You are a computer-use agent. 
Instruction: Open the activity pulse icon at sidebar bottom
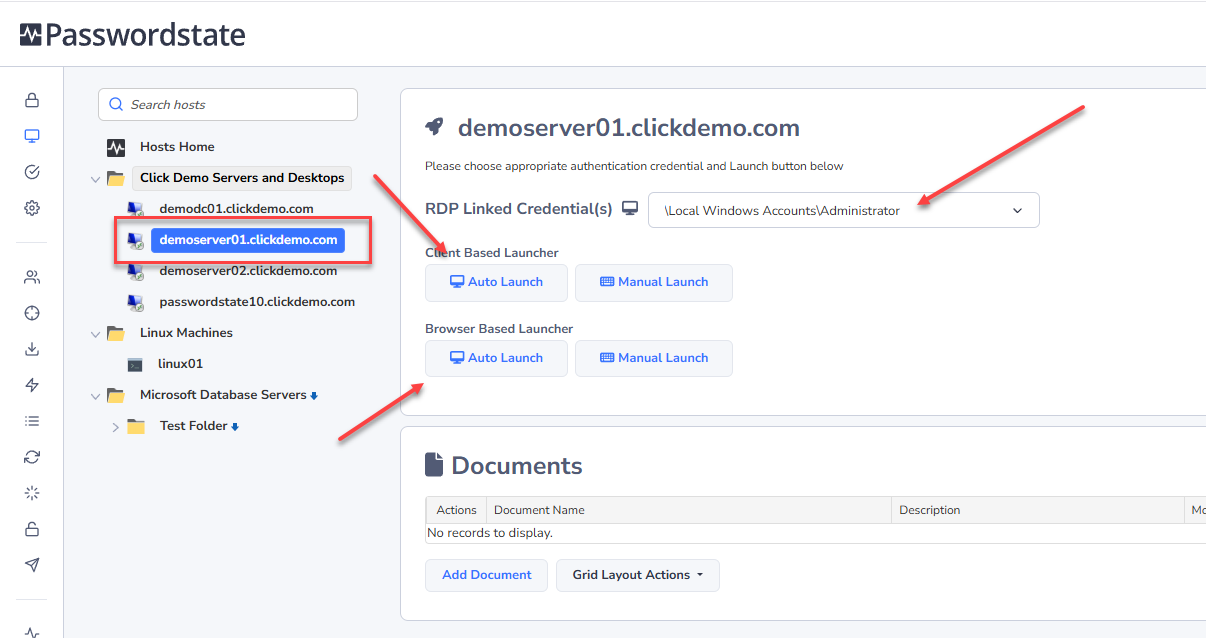pos(32,632)
